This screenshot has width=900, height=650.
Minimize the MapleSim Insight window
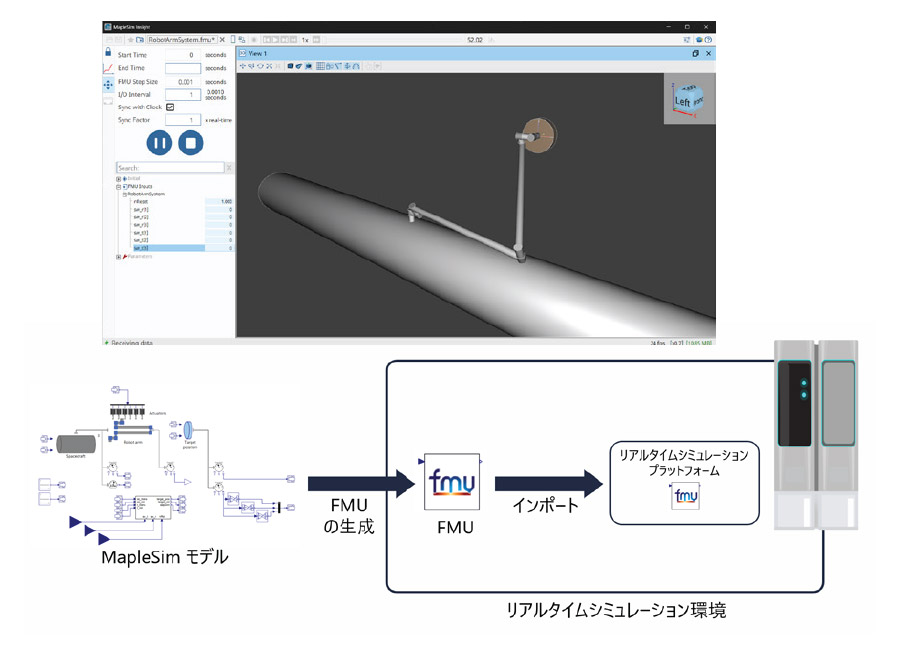point(668,26)
